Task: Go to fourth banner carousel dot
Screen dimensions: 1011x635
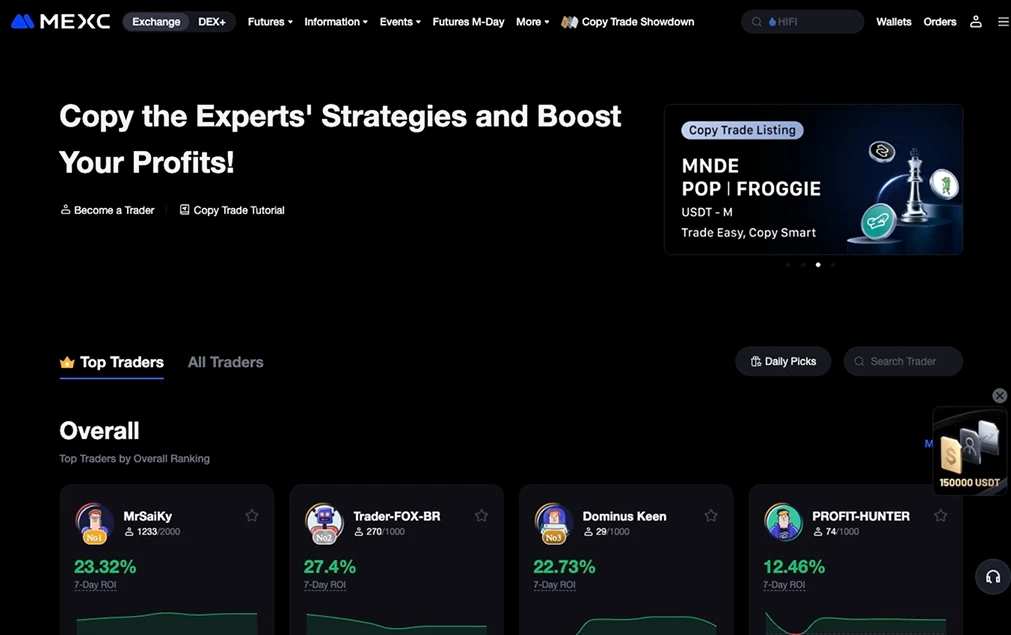Action: tap(833, 264)
